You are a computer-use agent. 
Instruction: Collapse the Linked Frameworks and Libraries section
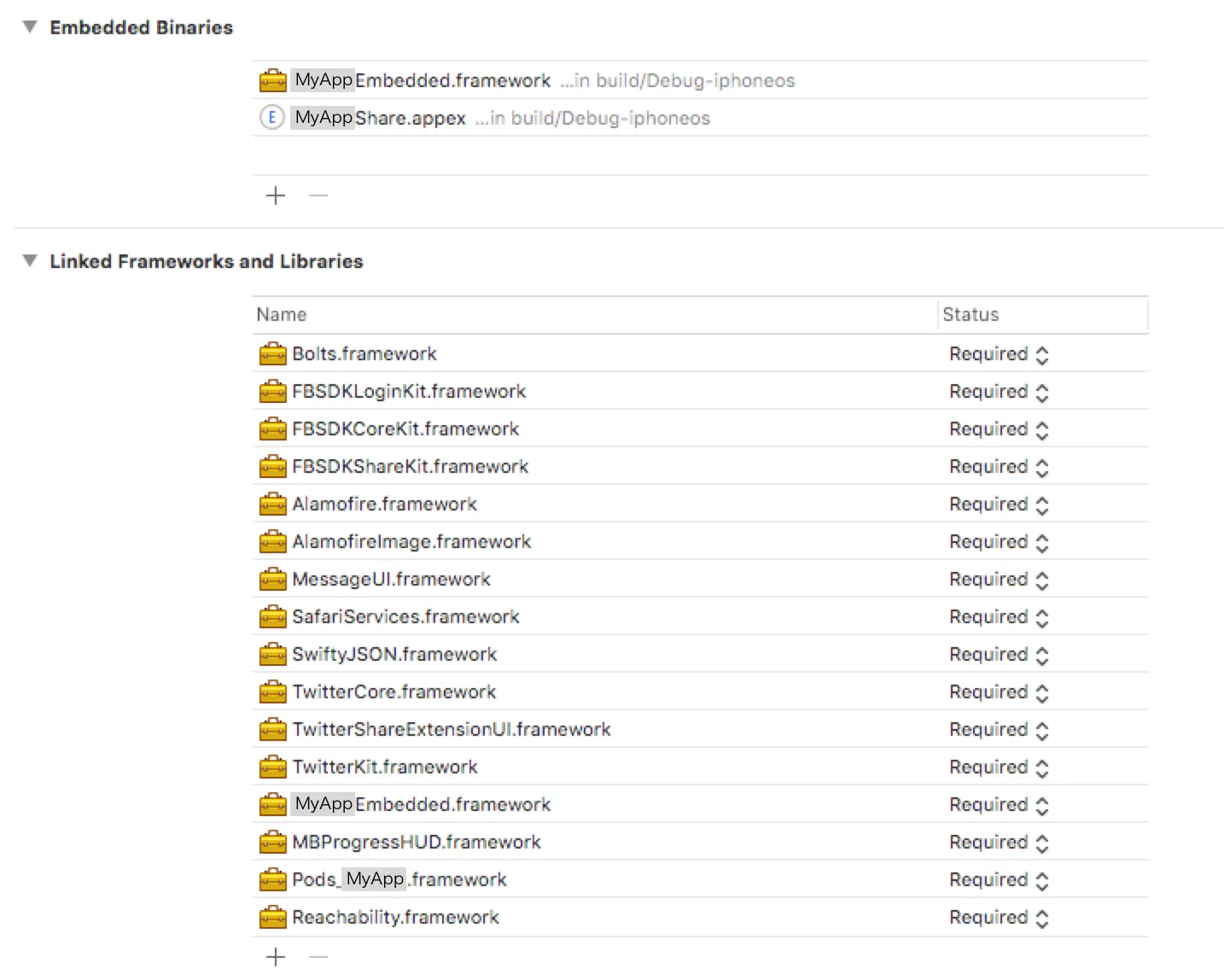[x=30, y=261]
